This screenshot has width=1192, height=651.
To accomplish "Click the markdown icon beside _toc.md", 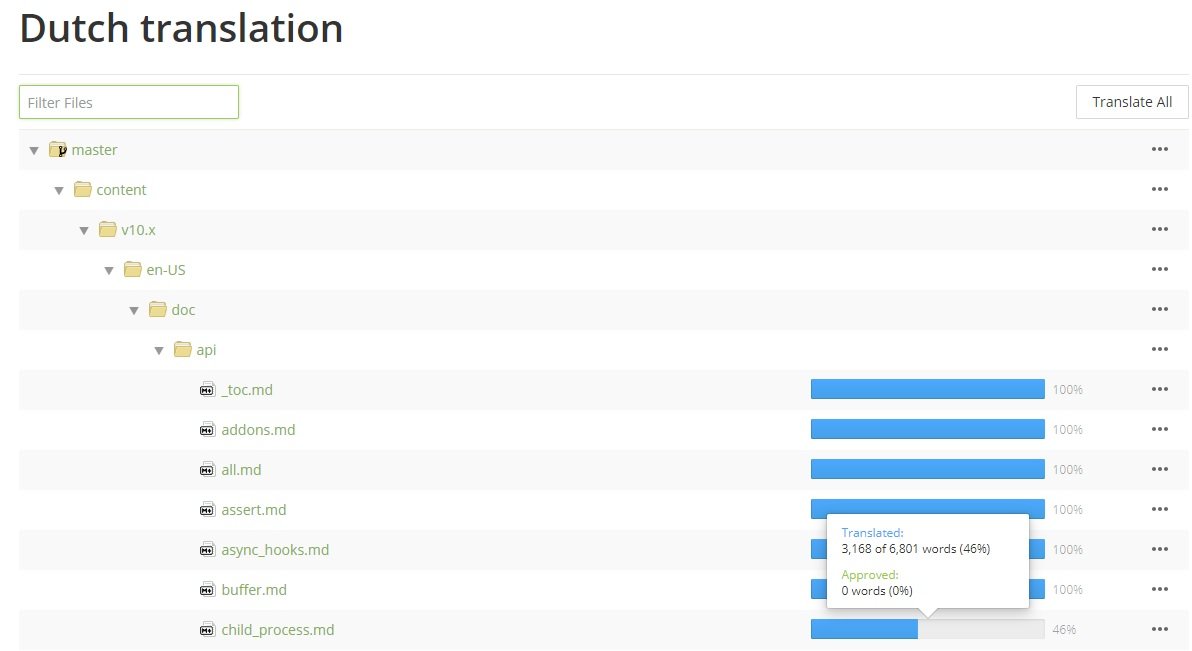I will pos(207,390).
